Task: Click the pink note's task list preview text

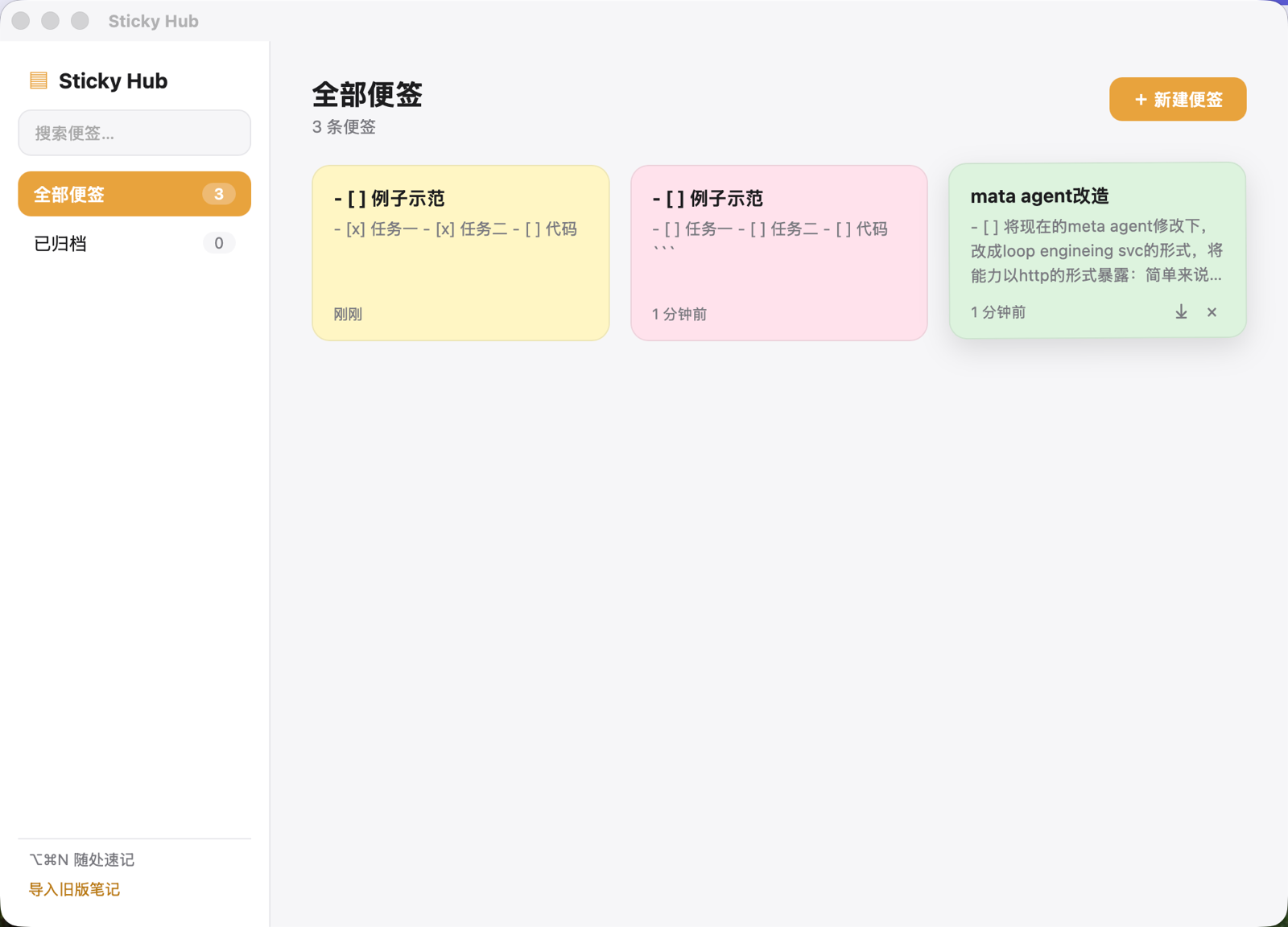Action: click(x=770, y=237)
